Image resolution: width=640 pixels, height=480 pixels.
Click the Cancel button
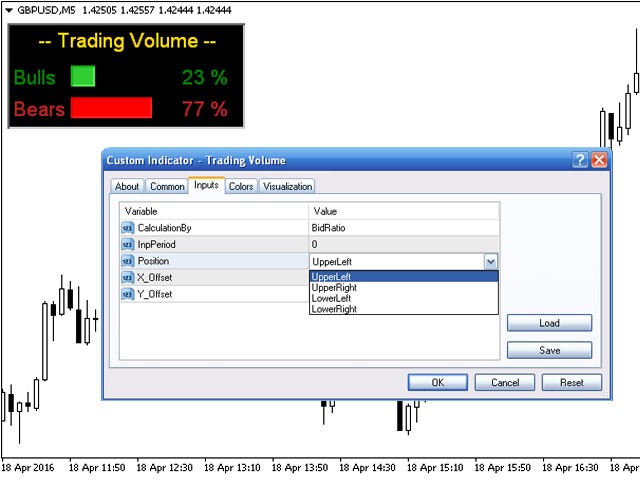[x=505, y=382]
